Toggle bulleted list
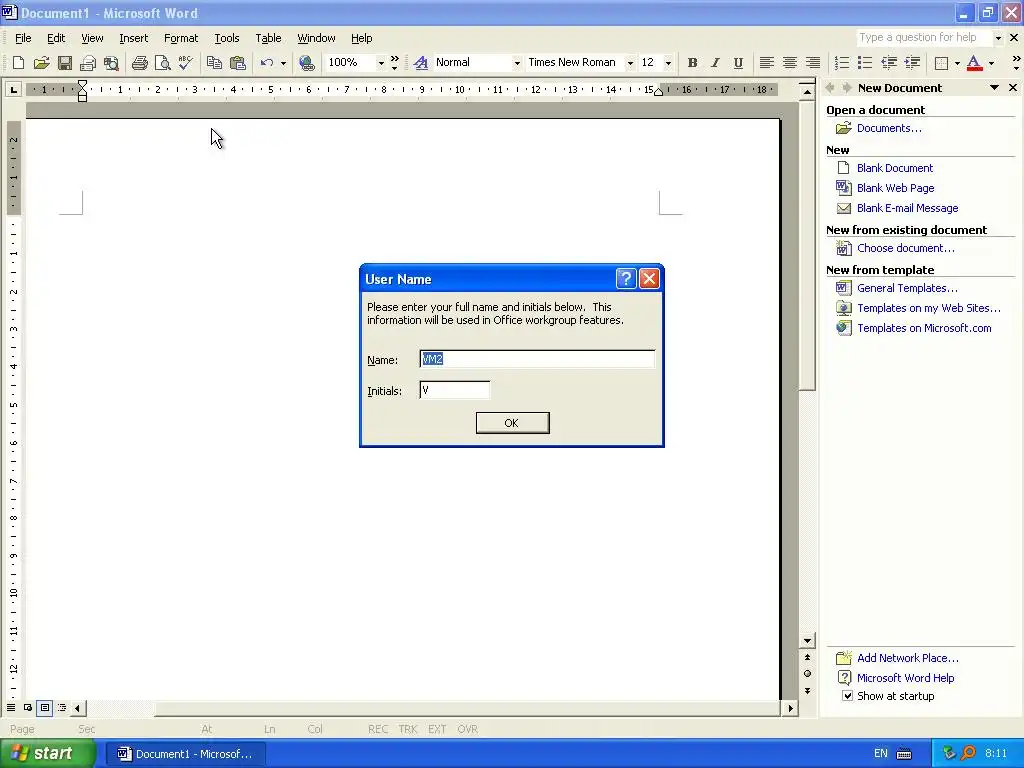This screenshot has height=768, width=1024. point(865,63)
